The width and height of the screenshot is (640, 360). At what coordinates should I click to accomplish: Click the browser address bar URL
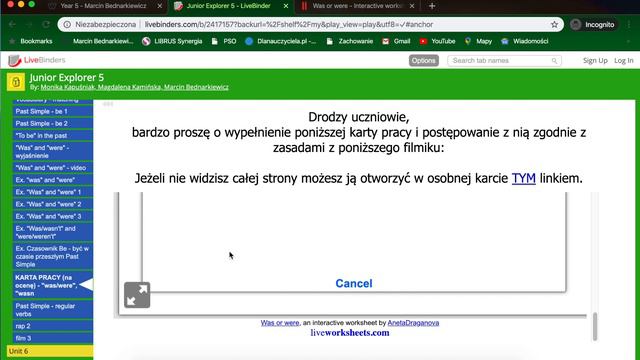289,24
